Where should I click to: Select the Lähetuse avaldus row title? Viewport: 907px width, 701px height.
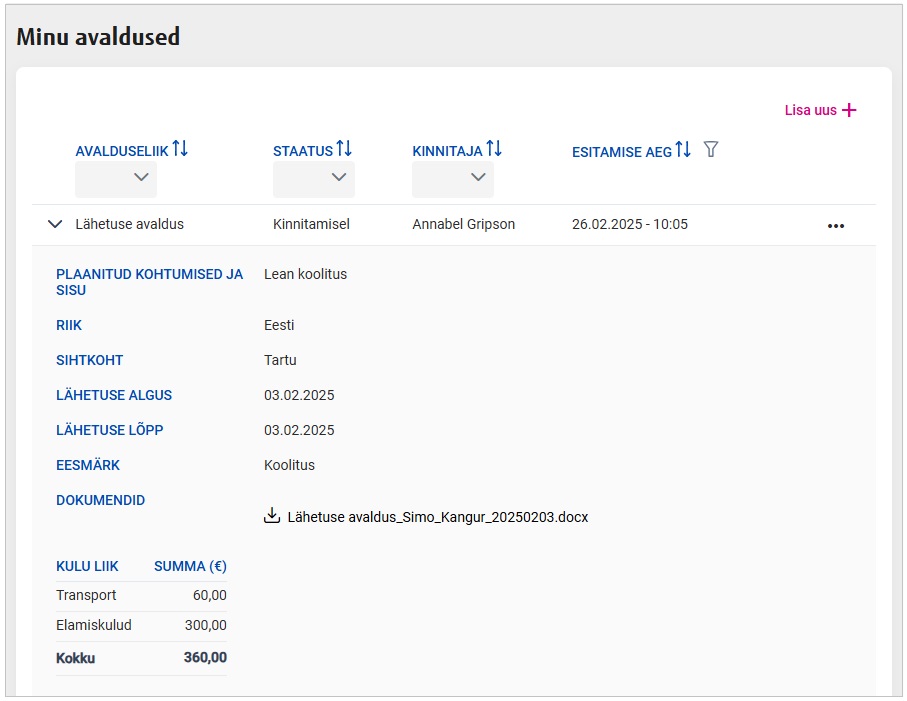coord(130,224)
